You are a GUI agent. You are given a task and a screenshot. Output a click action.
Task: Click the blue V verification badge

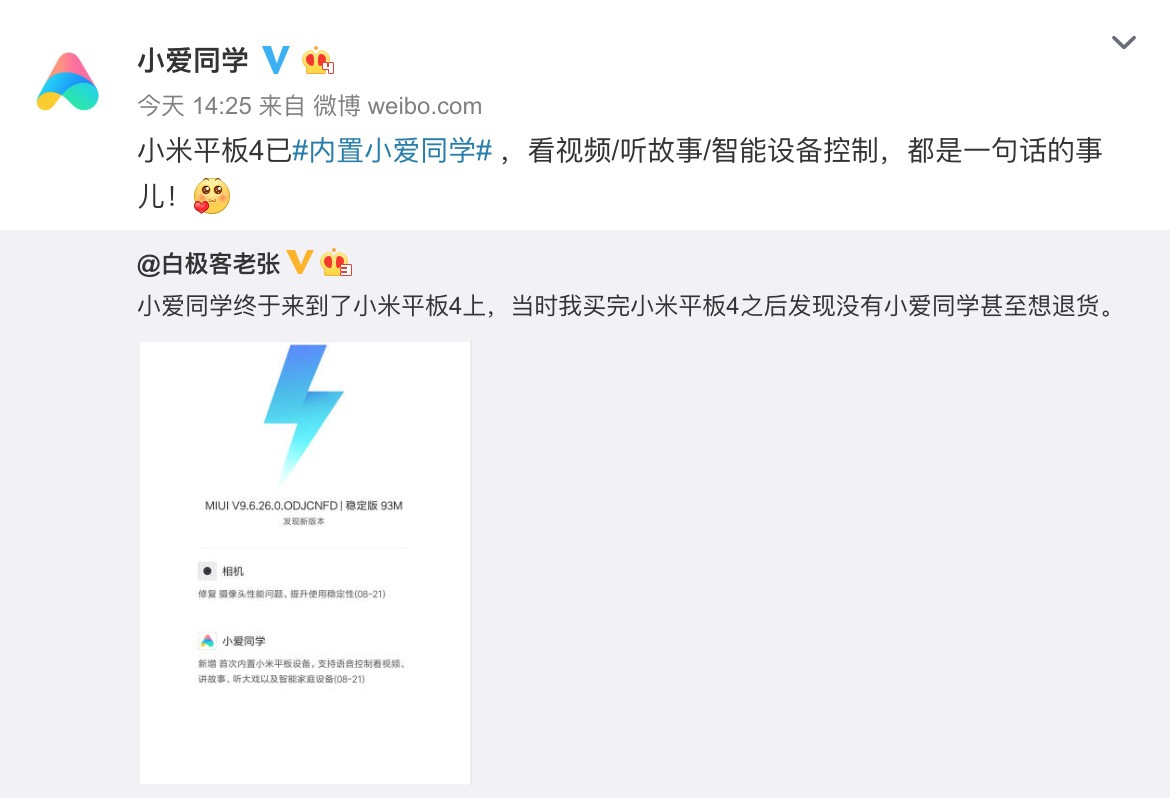(x=275, y=60)
